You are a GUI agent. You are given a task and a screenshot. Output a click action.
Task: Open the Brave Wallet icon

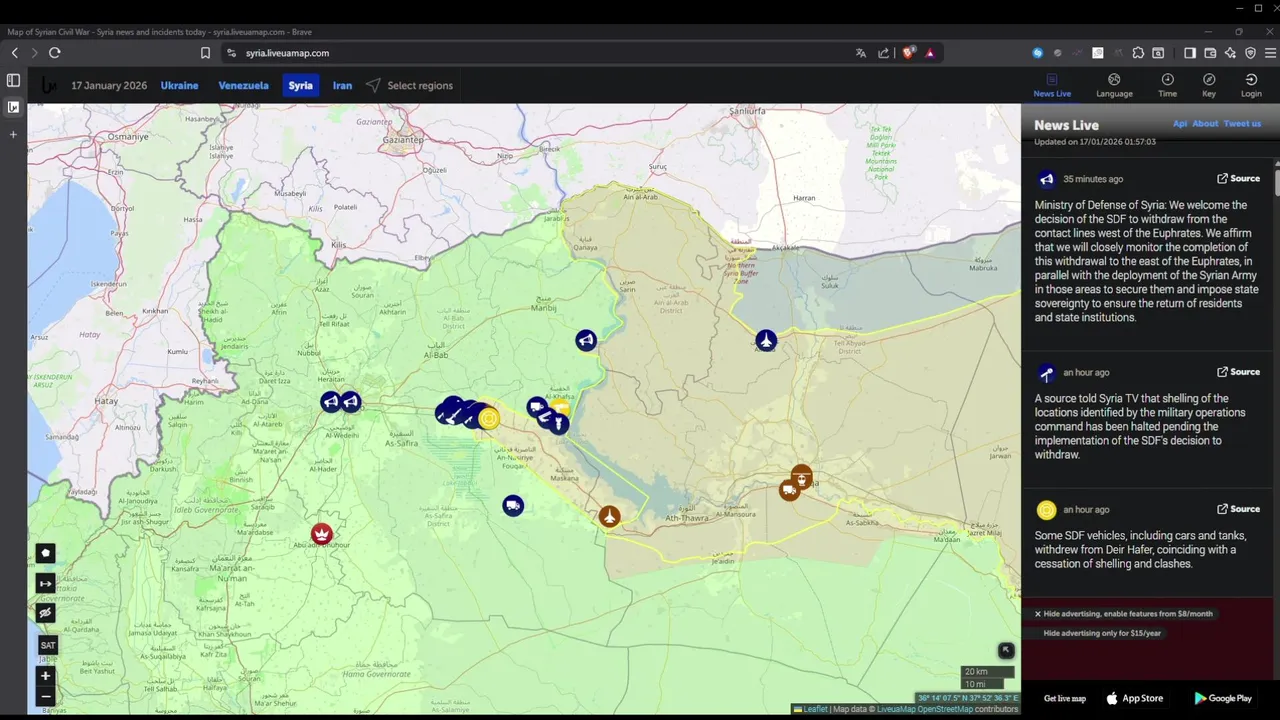click(x=1210, y=53)
